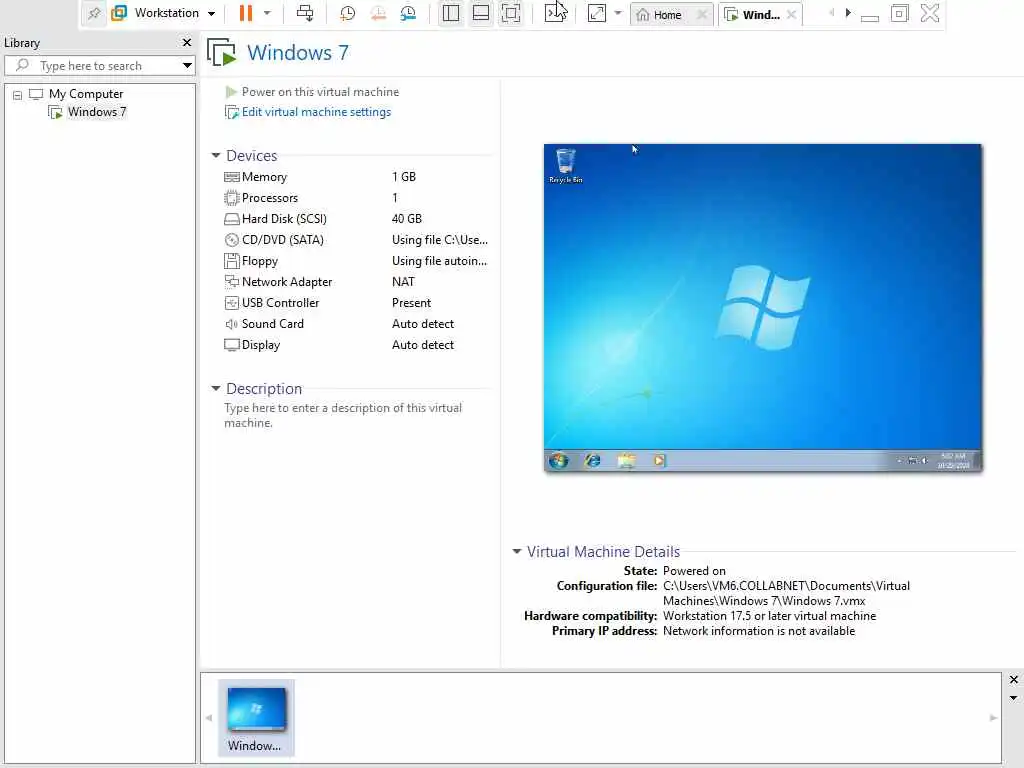Click the orange Suspend pause button

coord(246,13)
